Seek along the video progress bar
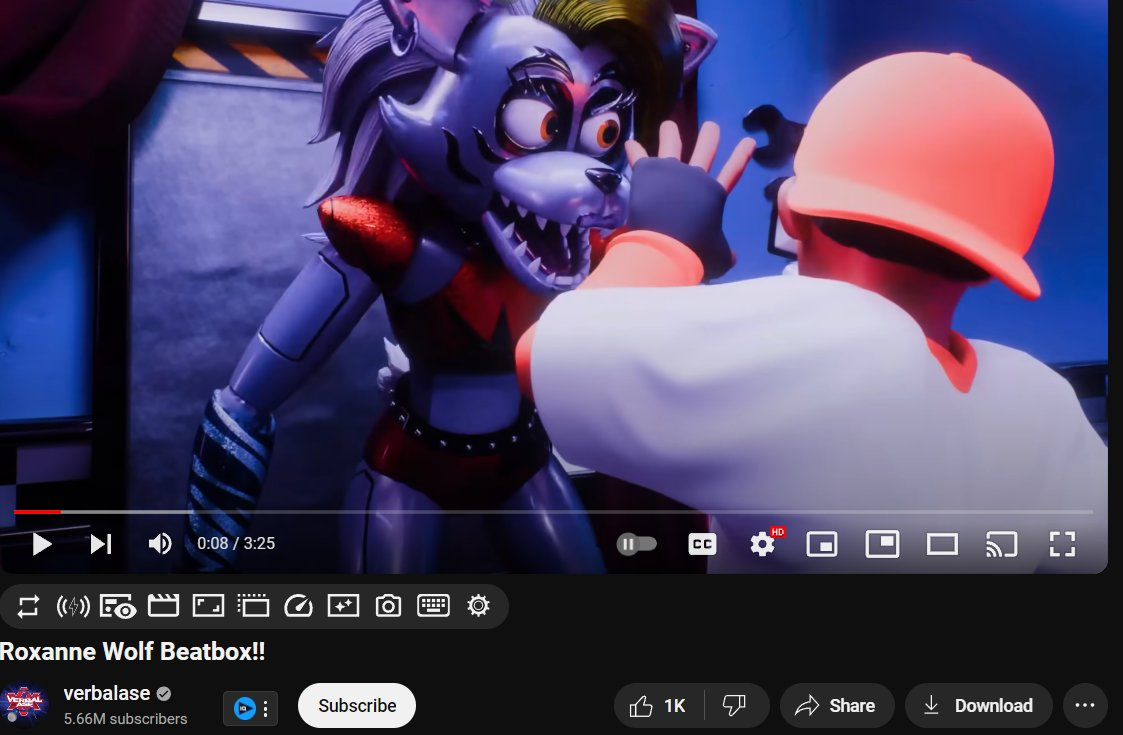Screen dimensions: 1123x735 553,511
